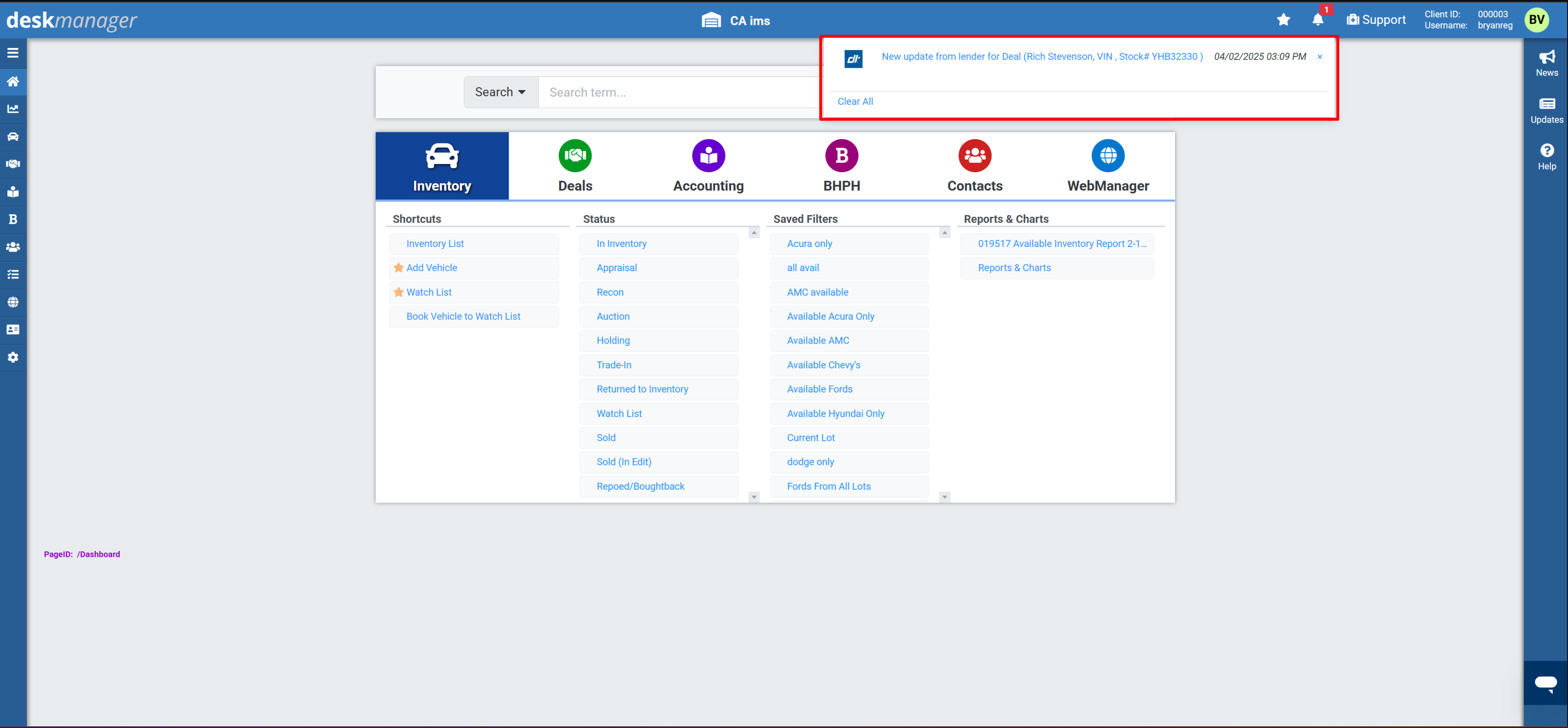Click the Saved Filters scroll up arrow
Image resolution: width=1568 pixels, height=728 pixels.
(944, 233)
